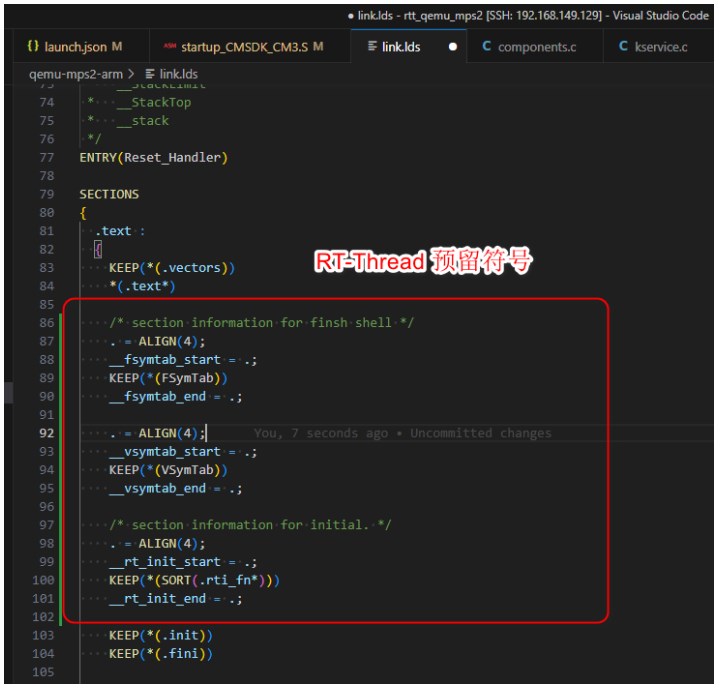Click the opening brace on line 80
The height and width of the screenshot is (691, 721).
pyautogui.click(x=83, y=213)
